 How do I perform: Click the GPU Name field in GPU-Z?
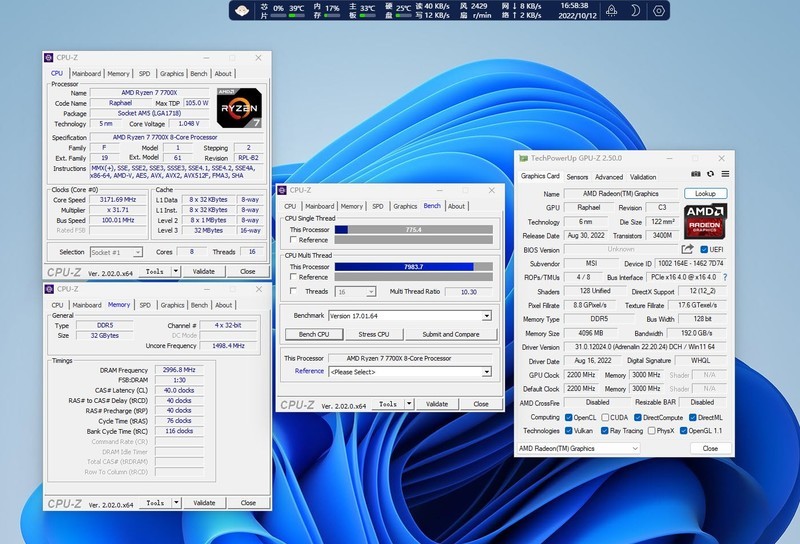pos(622,194)
